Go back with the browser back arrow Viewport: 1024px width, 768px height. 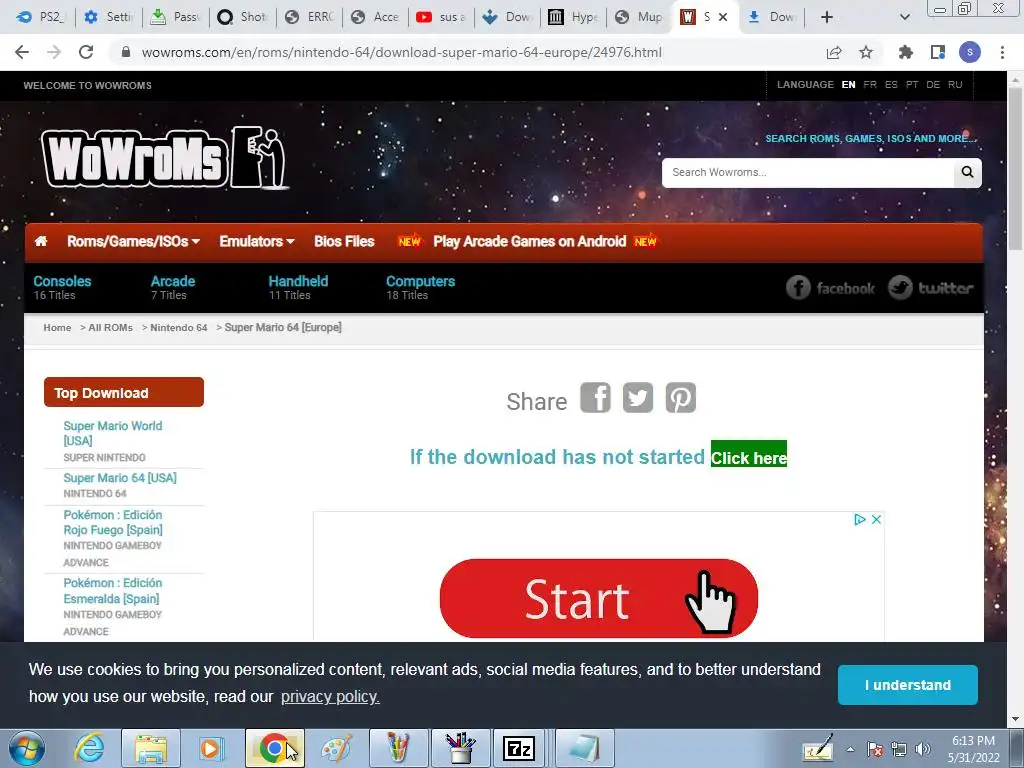(22, 52)
